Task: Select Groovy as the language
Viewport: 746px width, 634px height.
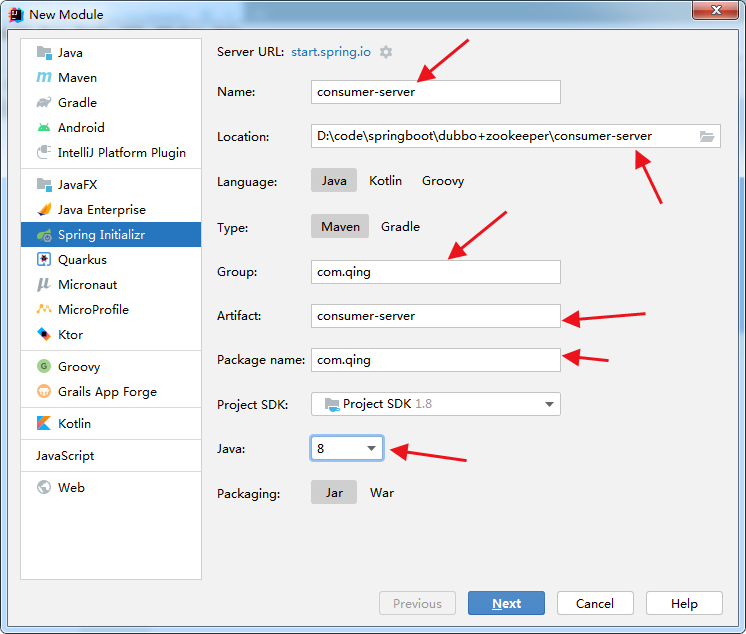Action: pyautogui.click(x=442, y=180)
